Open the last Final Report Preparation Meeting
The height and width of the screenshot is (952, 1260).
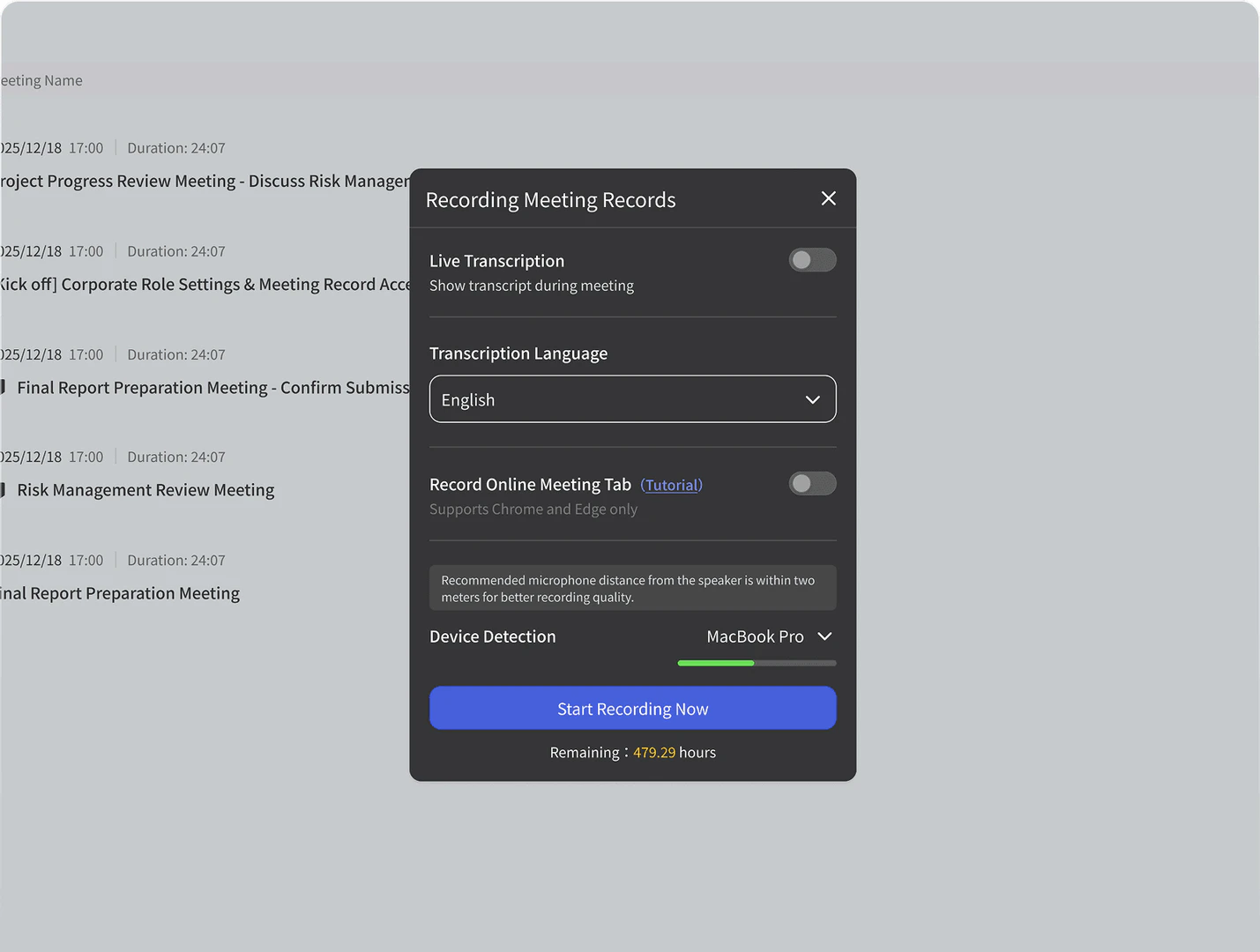[x=121, y=593]
